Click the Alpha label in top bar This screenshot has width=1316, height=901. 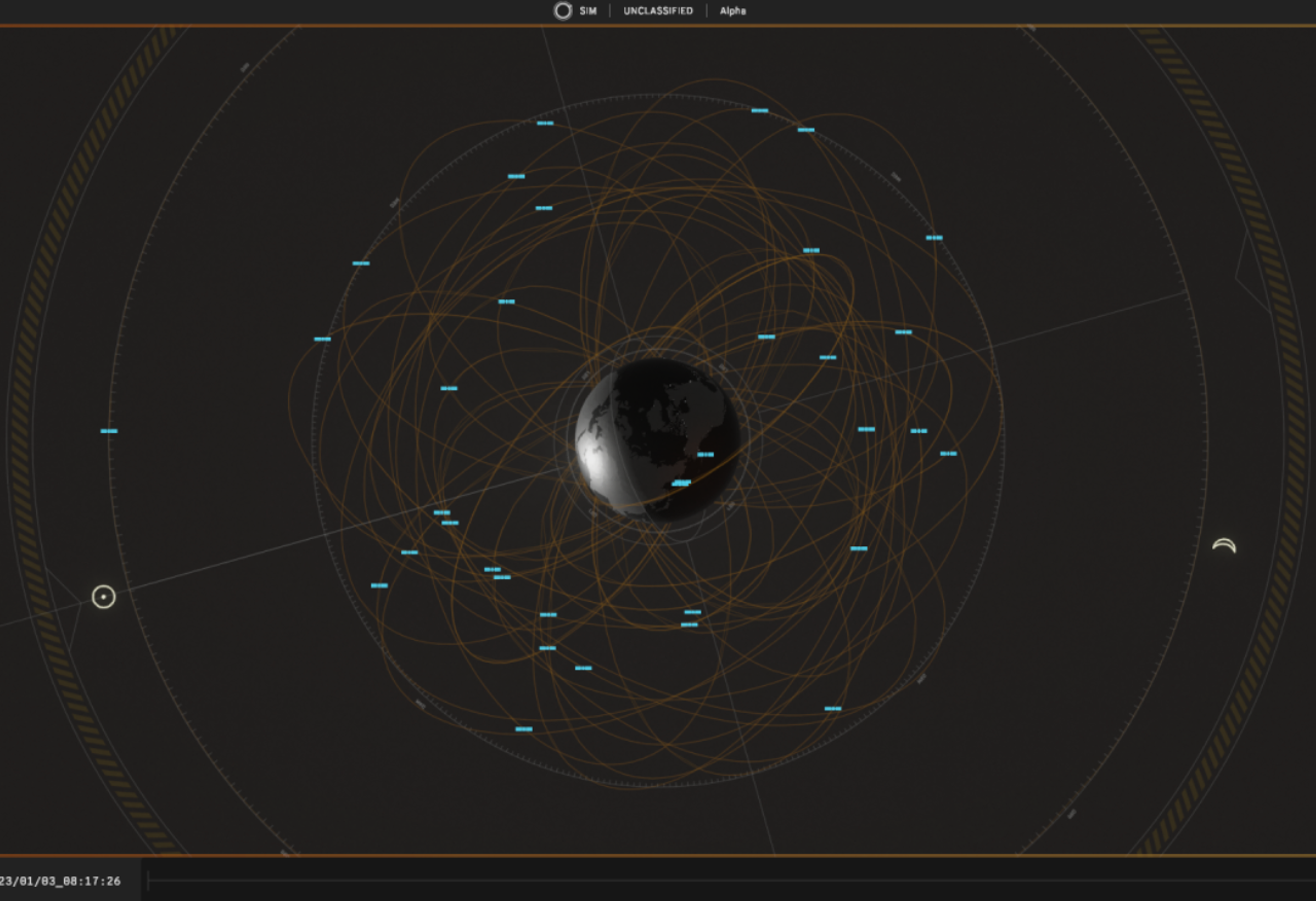pyautogui.click(x=733, y=11)
